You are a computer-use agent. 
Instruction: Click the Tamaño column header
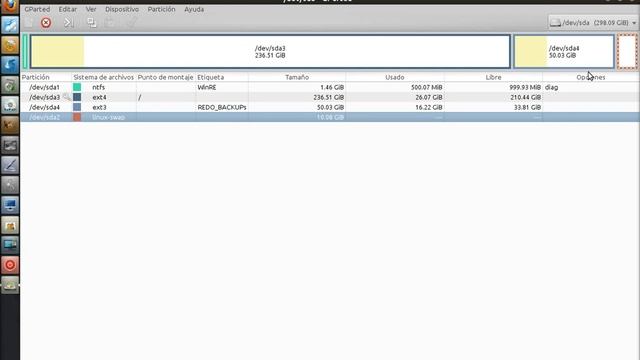coord(297,77)
